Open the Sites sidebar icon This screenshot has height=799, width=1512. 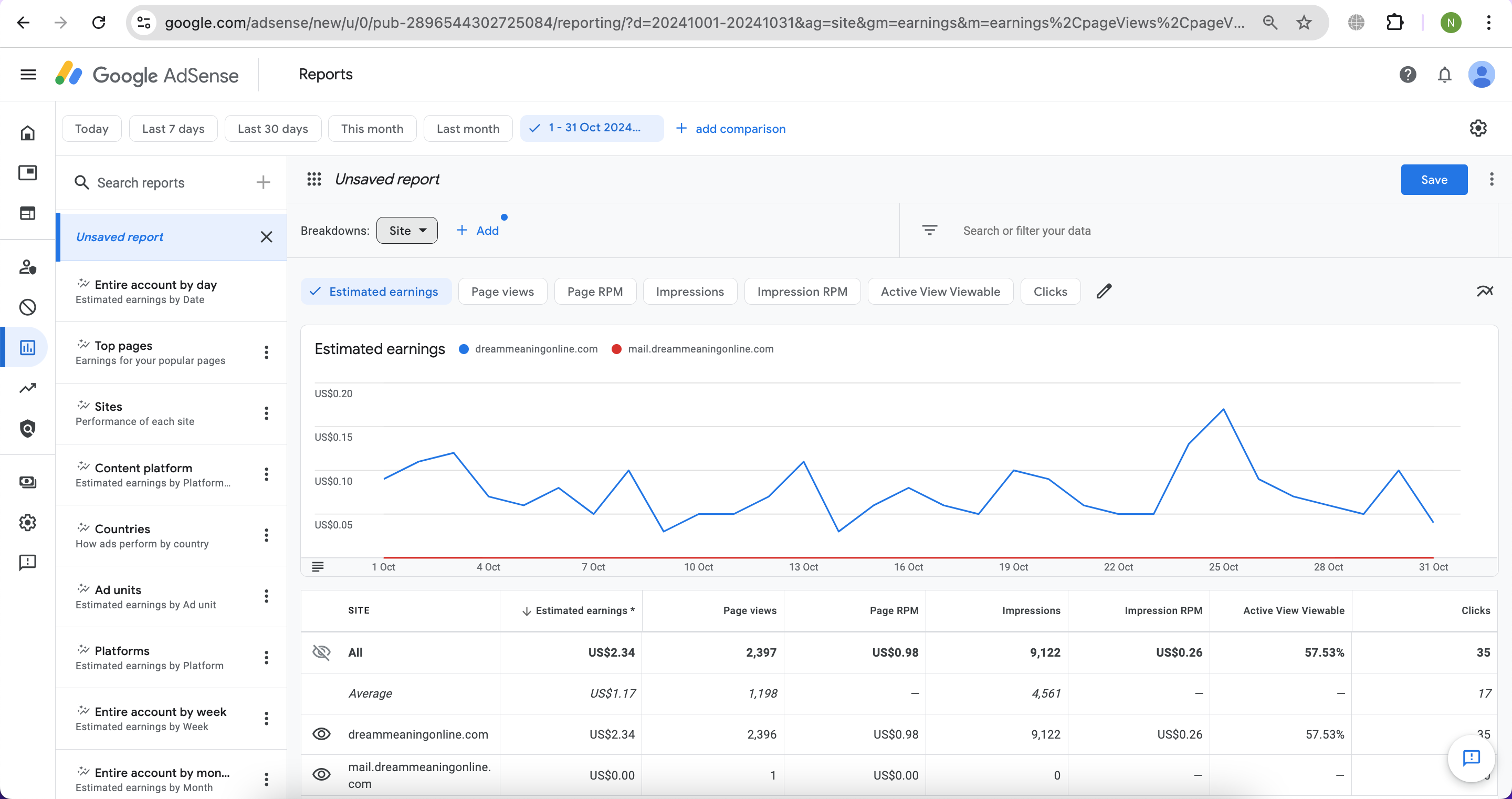[x=28, y=213]
